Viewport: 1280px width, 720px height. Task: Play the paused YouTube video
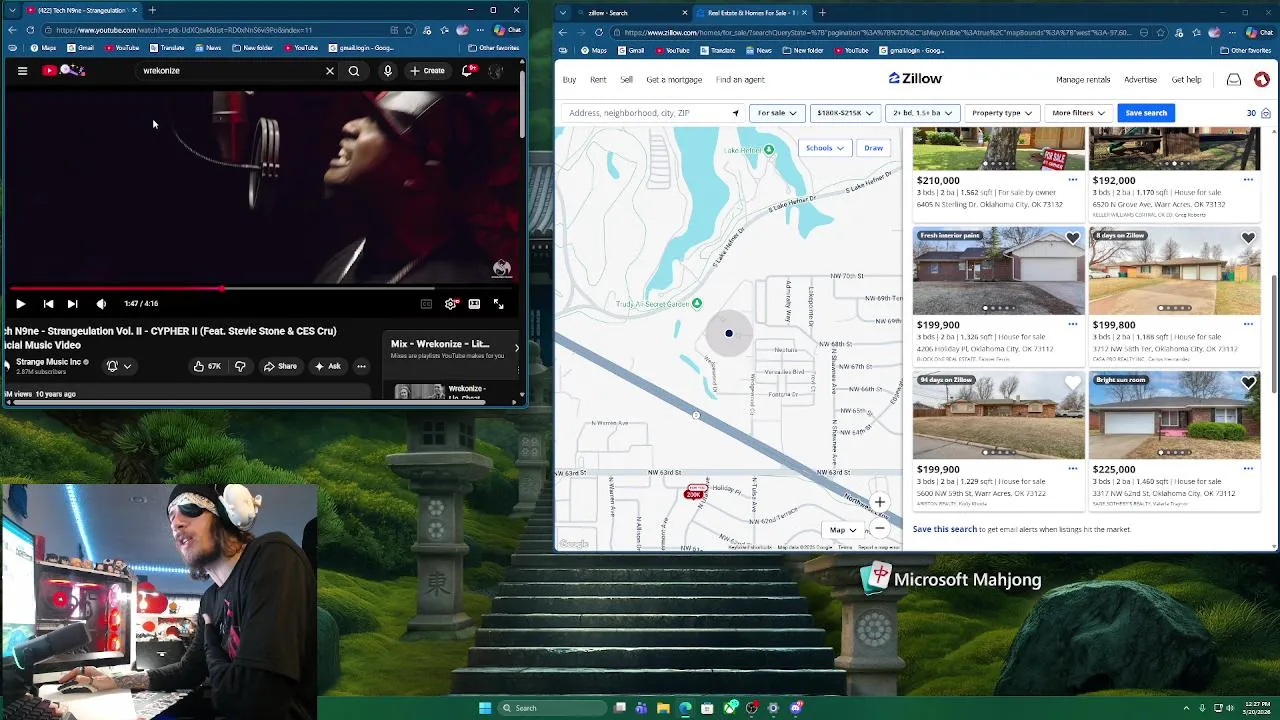point(20,304)
